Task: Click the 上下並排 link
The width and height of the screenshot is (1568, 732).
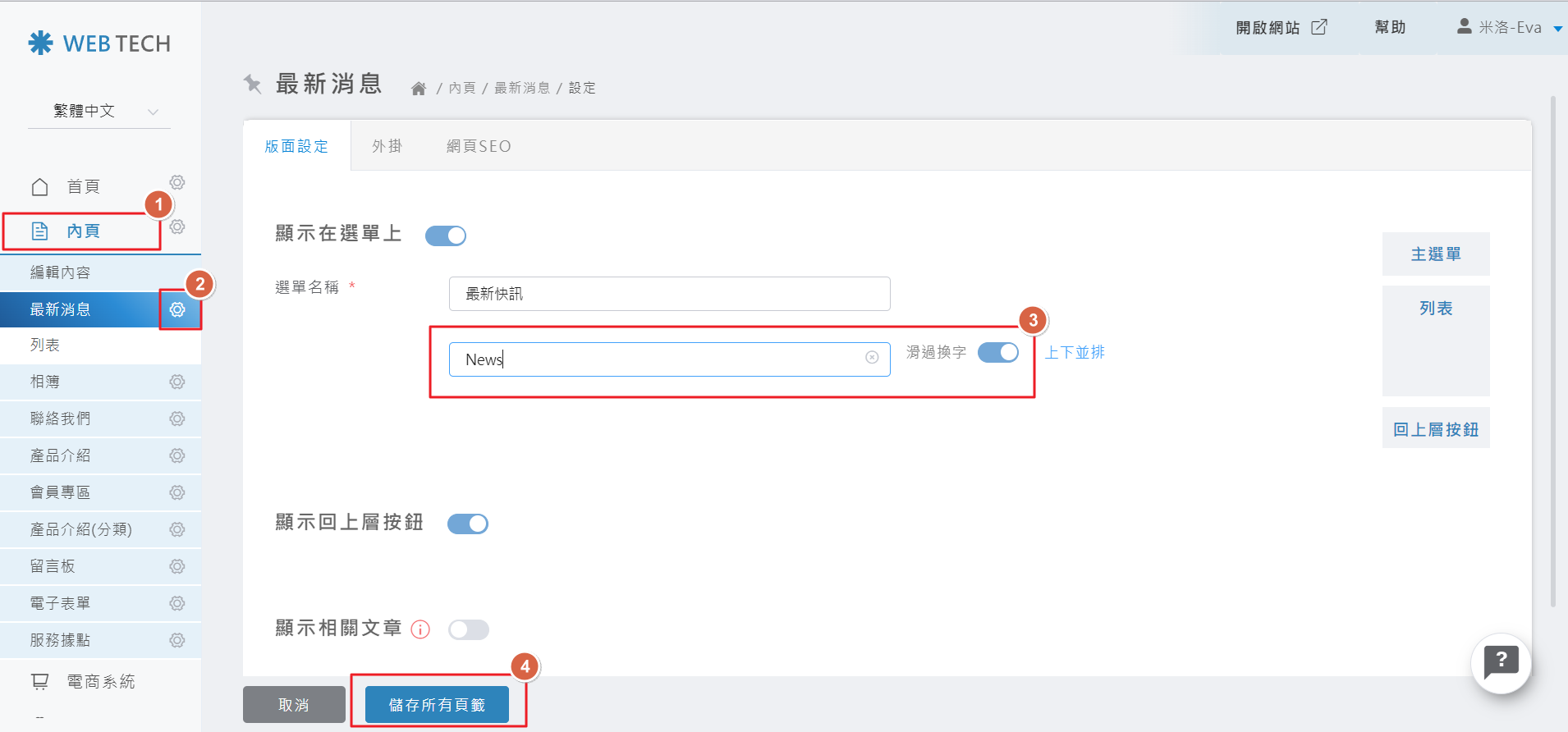Action: point(1075,353)
